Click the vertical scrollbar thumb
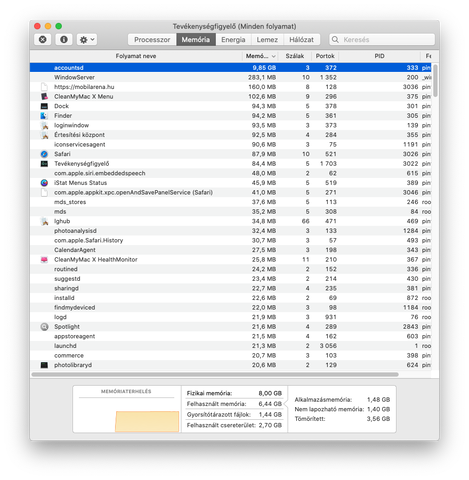Viewport: 469px width, 480px height. click(435, 80)
